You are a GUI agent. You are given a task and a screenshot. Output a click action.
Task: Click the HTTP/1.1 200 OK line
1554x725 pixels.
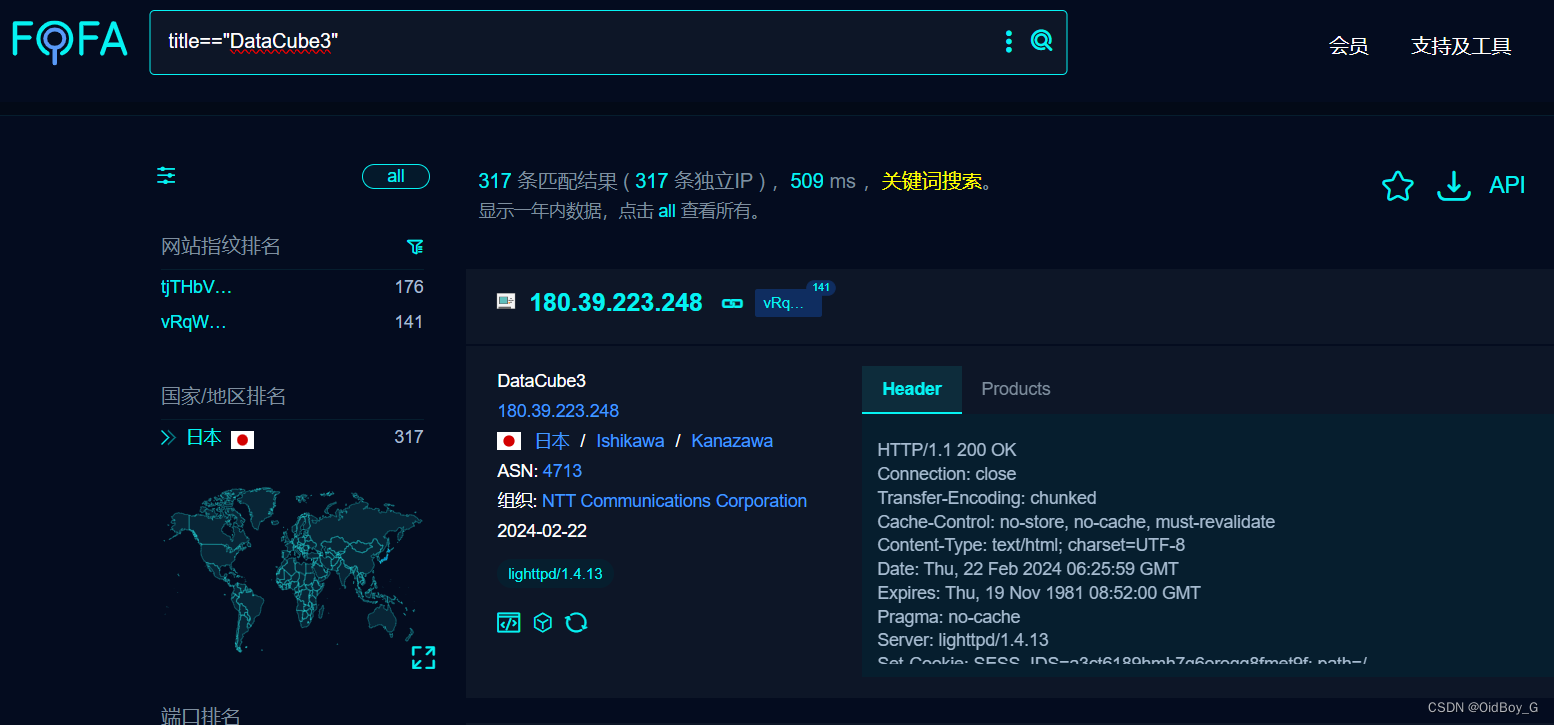pyautogui.click(x=947, y=450)
